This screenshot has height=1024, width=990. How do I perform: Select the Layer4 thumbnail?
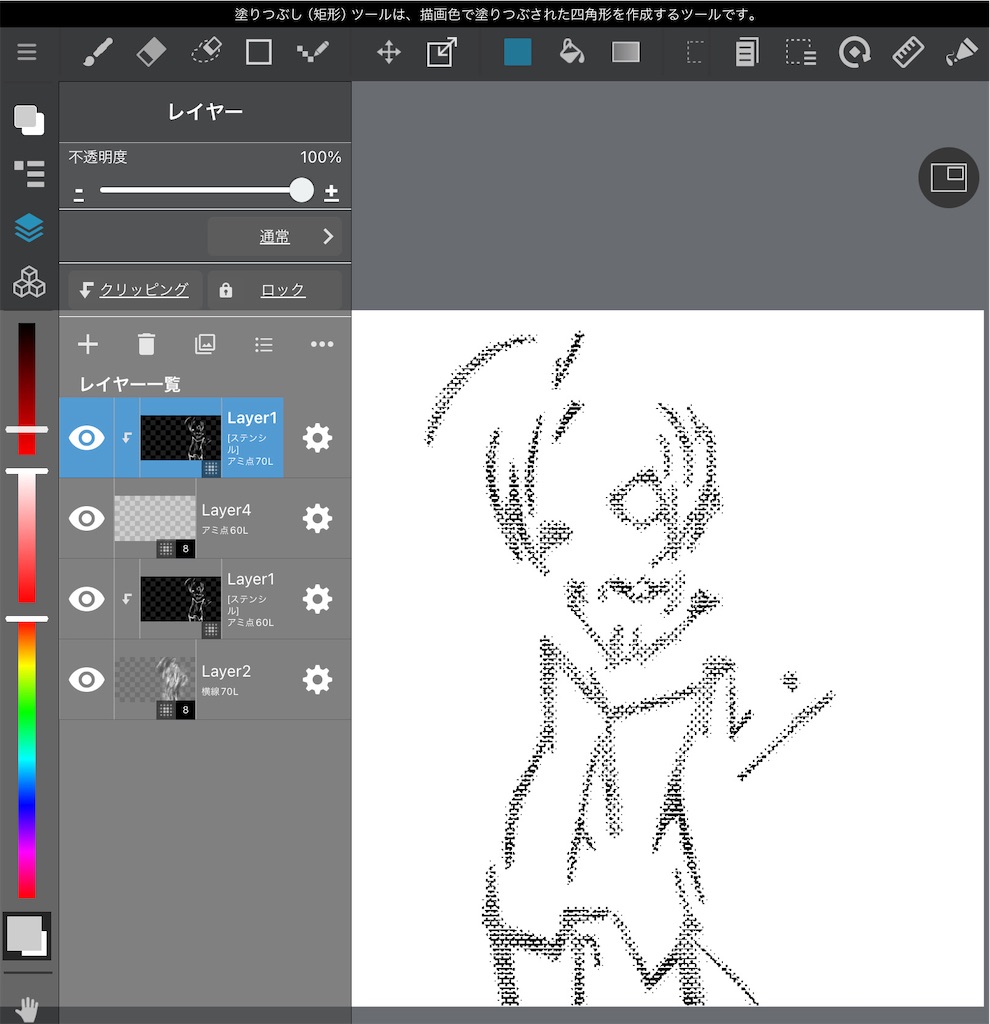(155, 519)
